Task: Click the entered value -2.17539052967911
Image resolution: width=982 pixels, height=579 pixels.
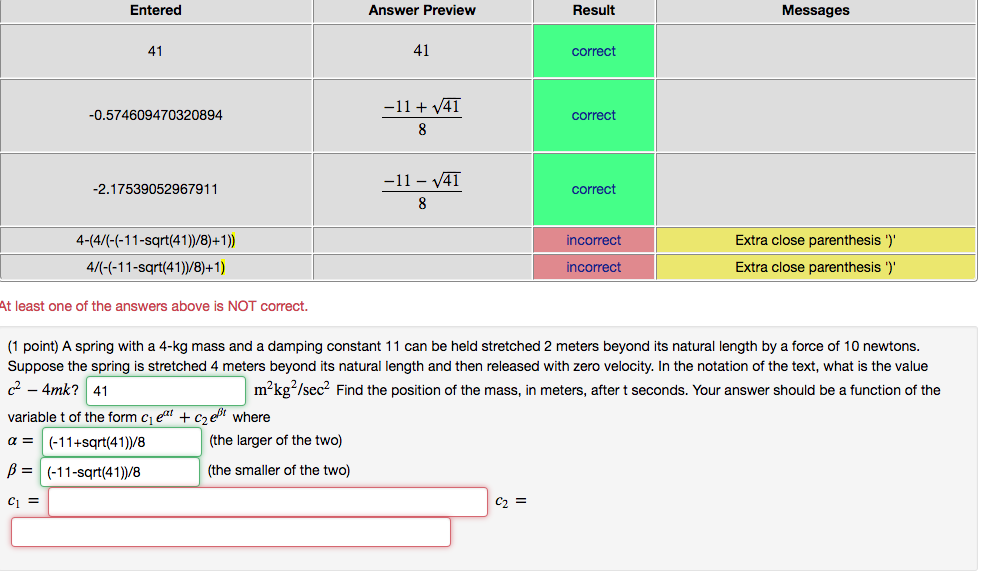Action: click(155, 188)
